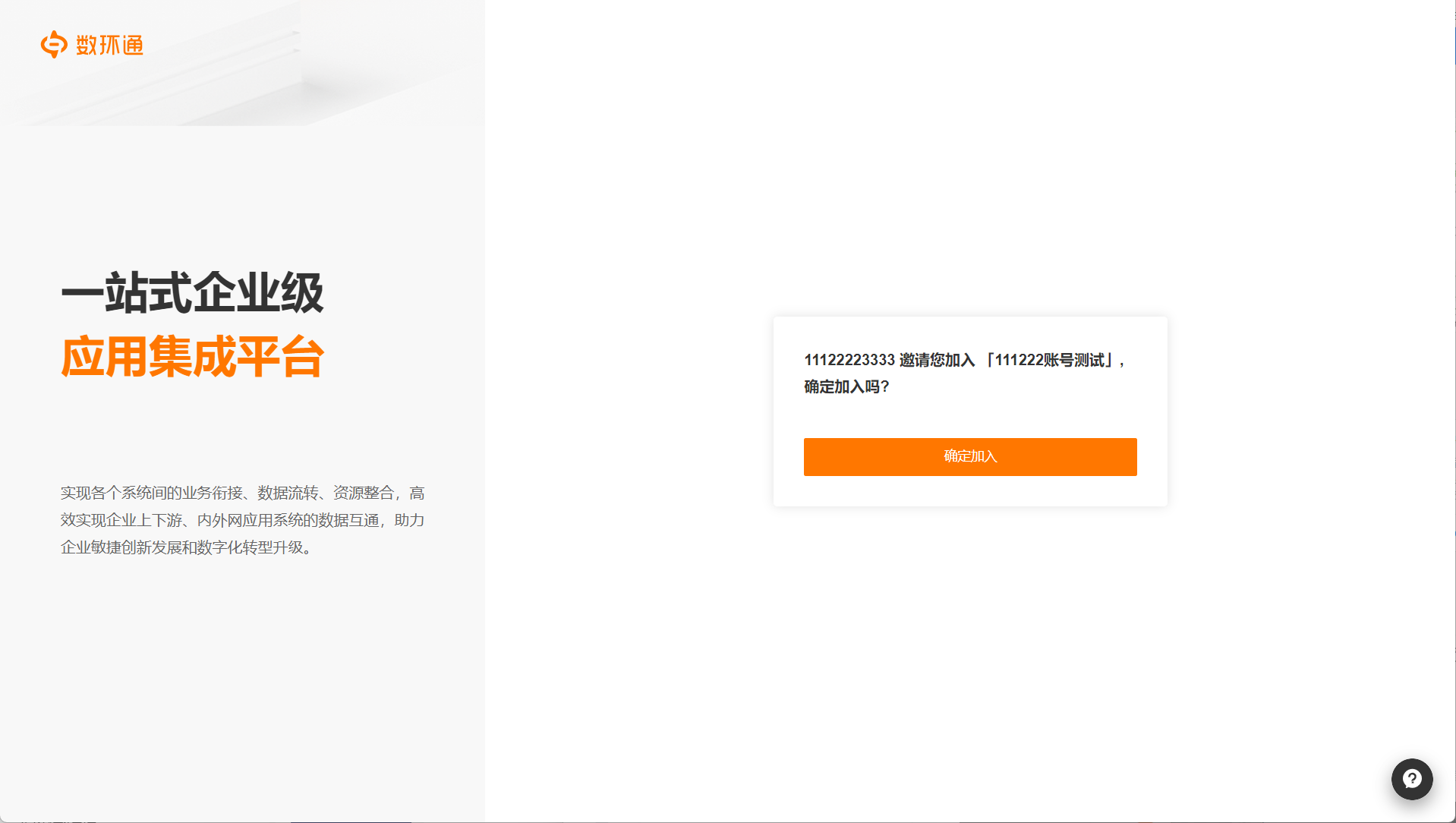Click the 数环通 brand name text

110,45
